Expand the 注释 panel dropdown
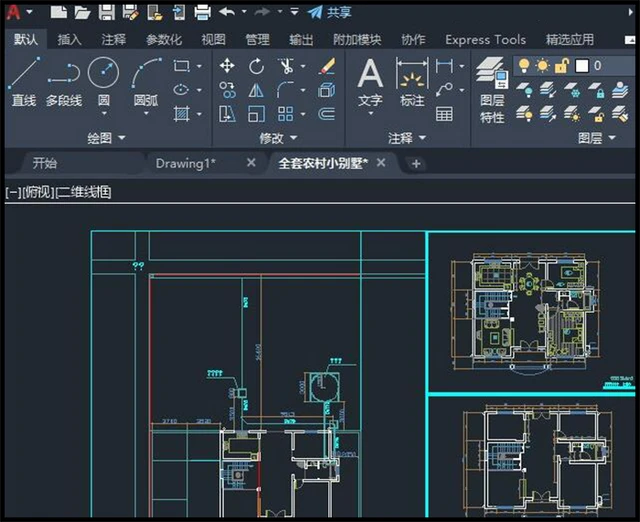Viewport: 640px width, 522px height. point(422,137)
